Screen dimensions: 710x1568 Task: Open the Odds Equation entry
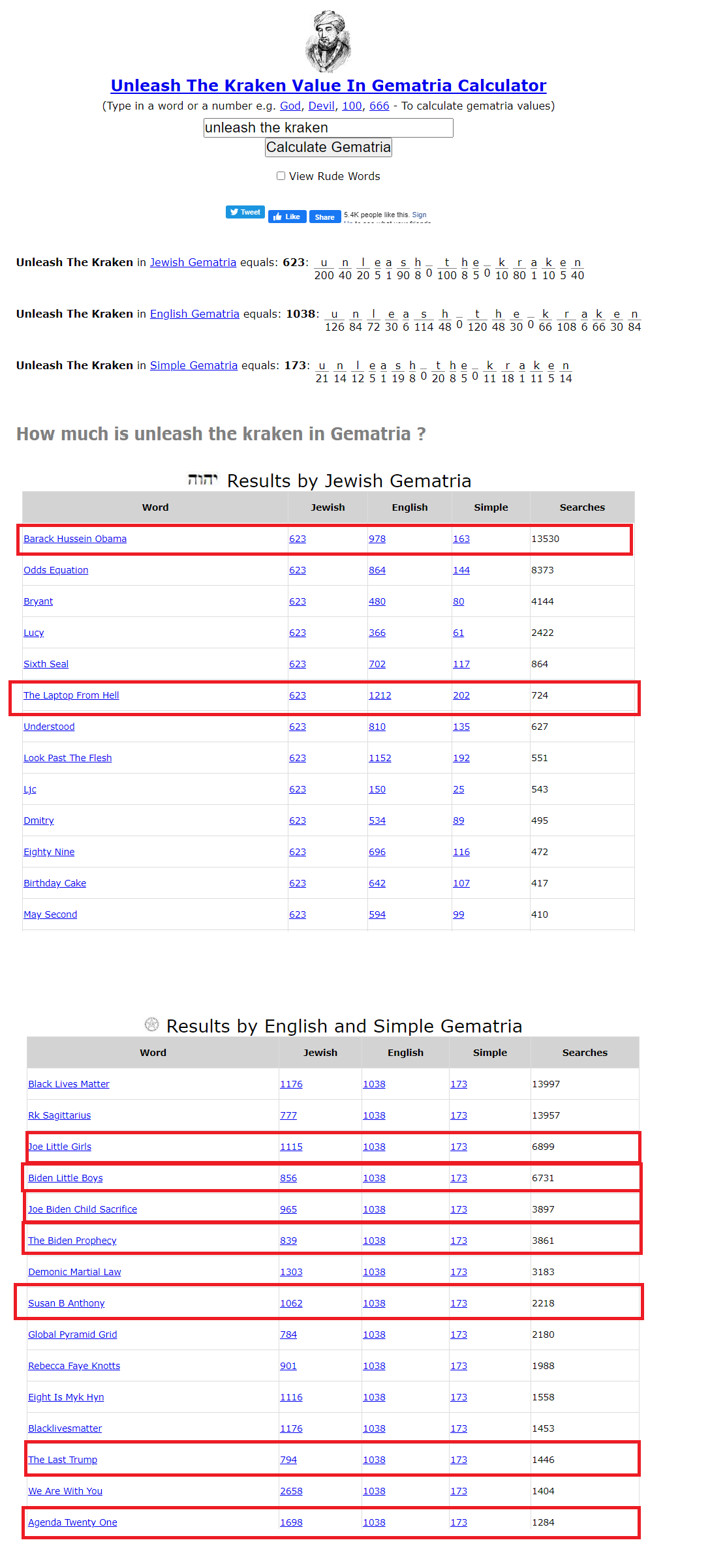click(55, 570)
